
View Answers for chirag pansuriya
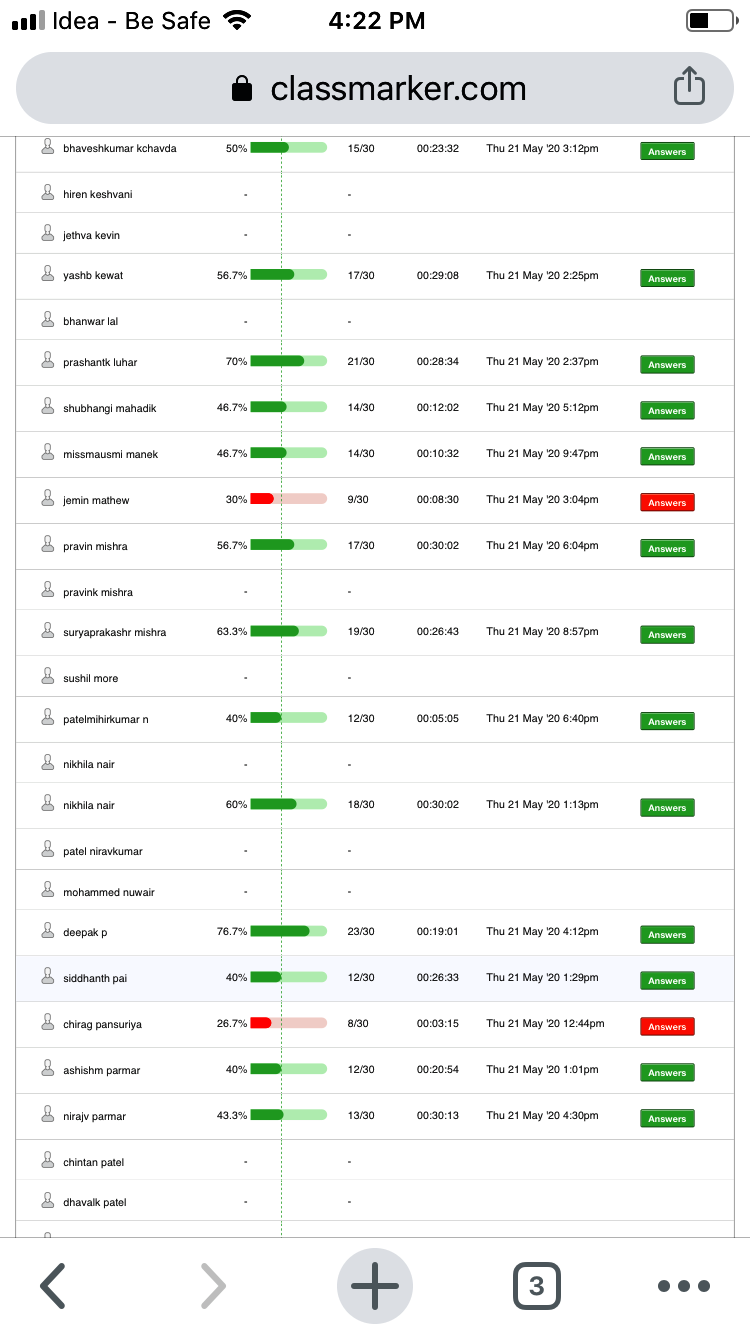point(667,1026)
